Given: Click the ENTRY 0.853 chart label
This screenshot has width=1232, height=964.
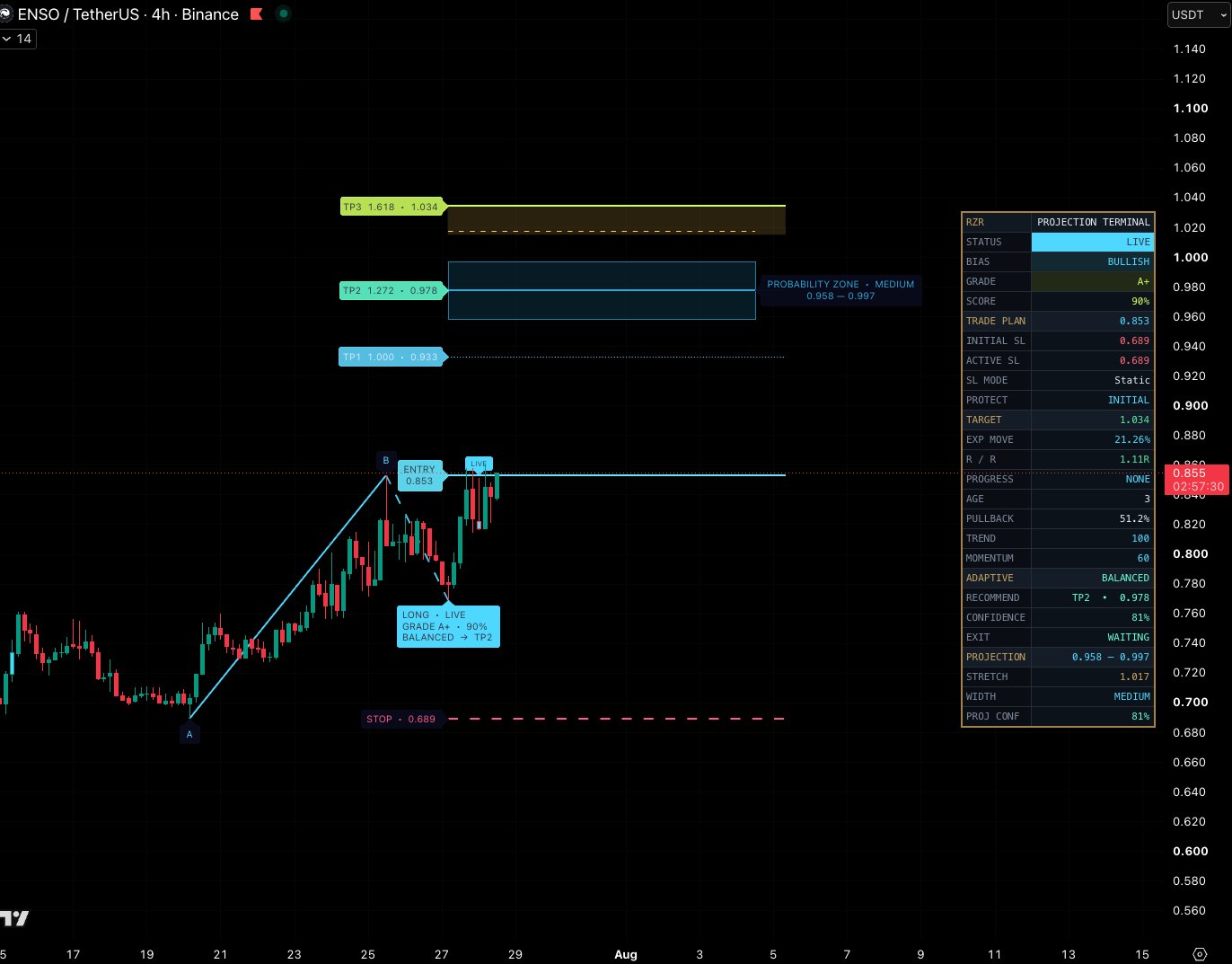Looking at the screenshot, I should click(419, 475).
